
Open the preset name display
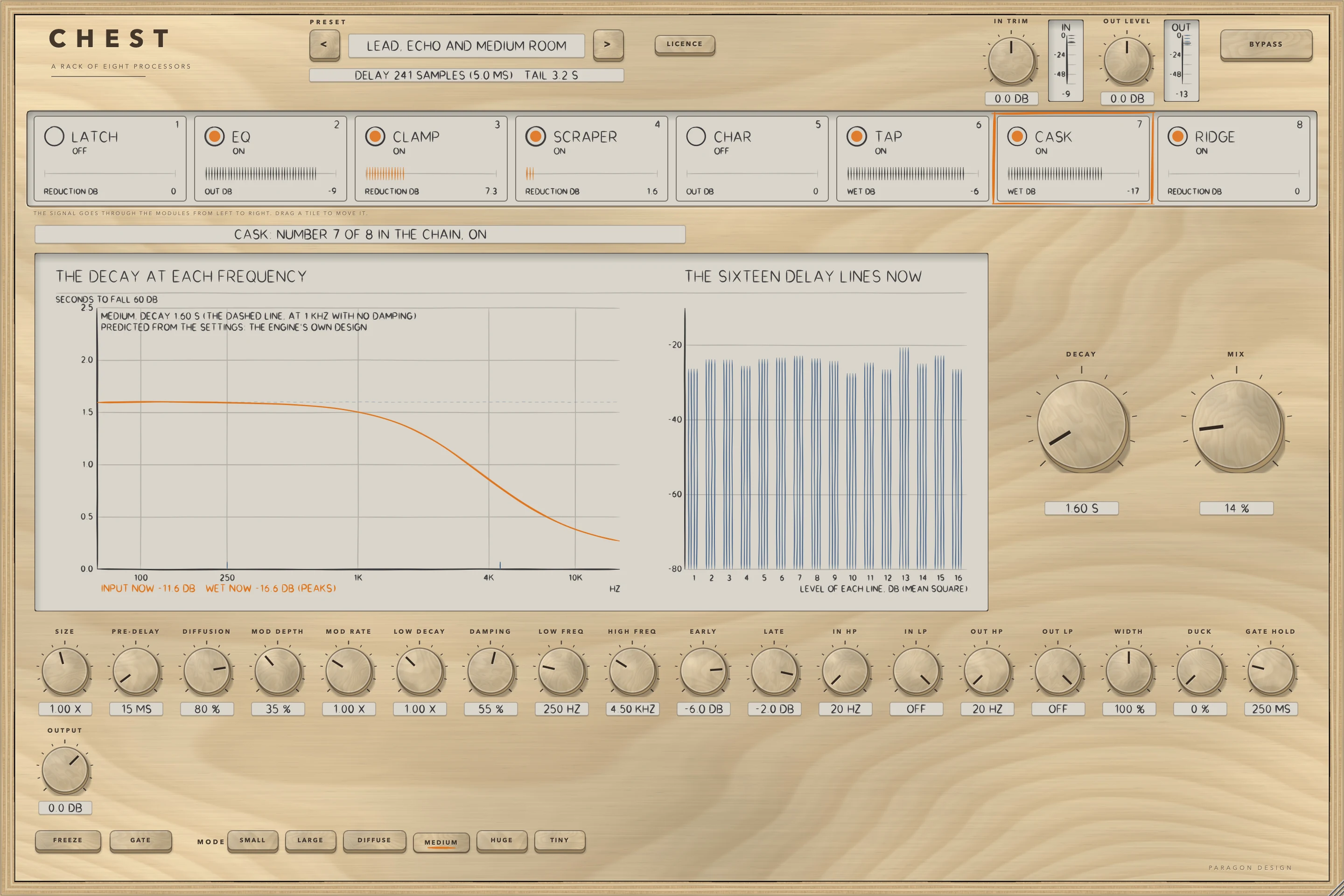(466, 46)
